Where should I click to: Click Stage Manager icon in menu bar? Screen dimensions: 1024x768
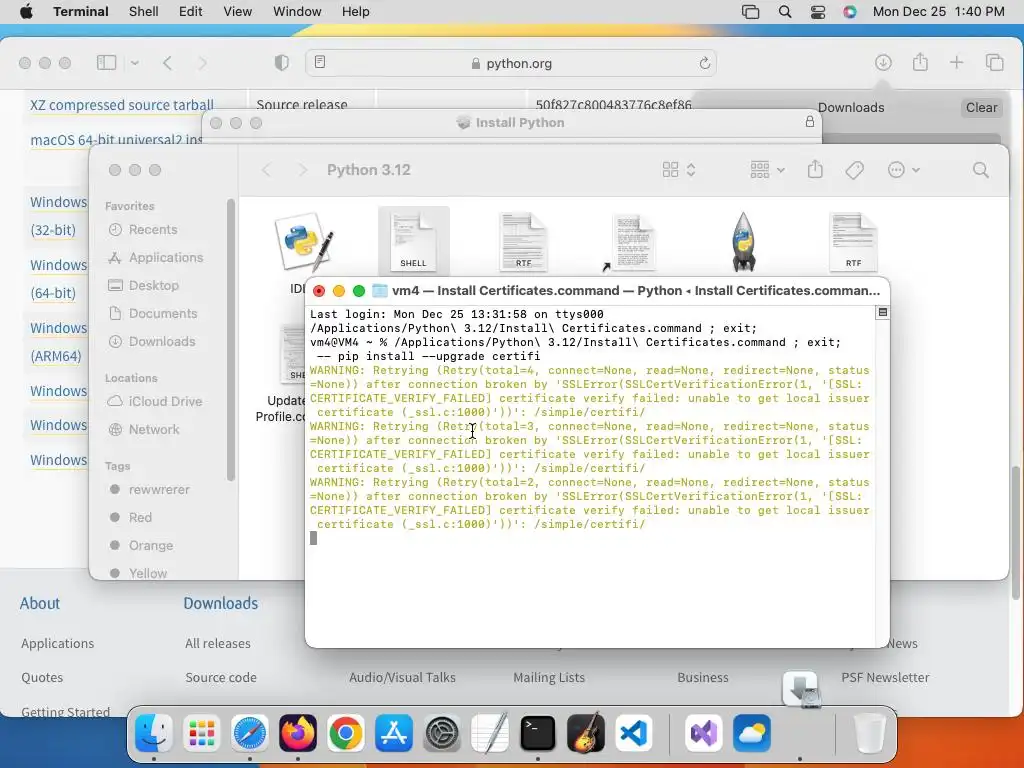[751, 11]
